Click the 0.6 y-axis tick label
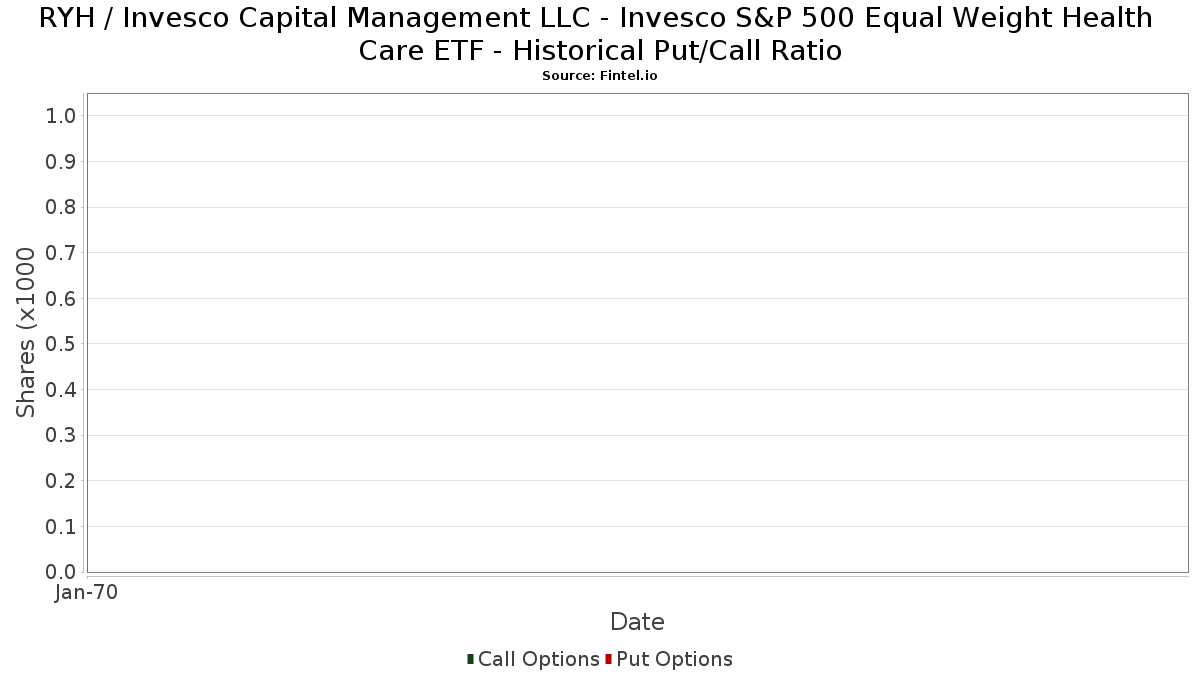Image resolution: width=1200 pixels, height=675 pixels. [61, 299]
